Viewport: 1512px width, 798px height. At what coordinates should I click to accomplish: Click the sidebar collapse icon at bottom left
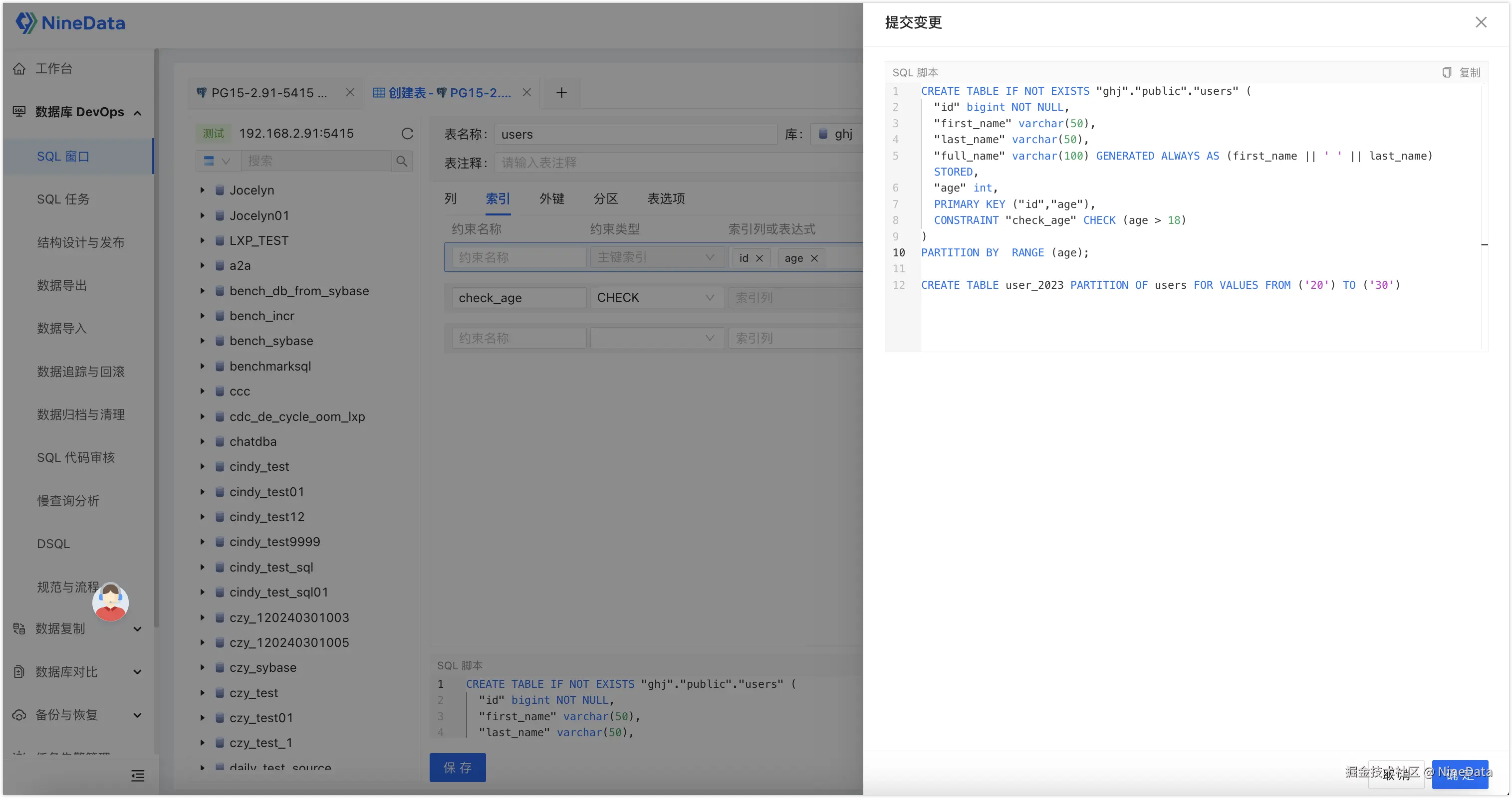click(138, 776)
